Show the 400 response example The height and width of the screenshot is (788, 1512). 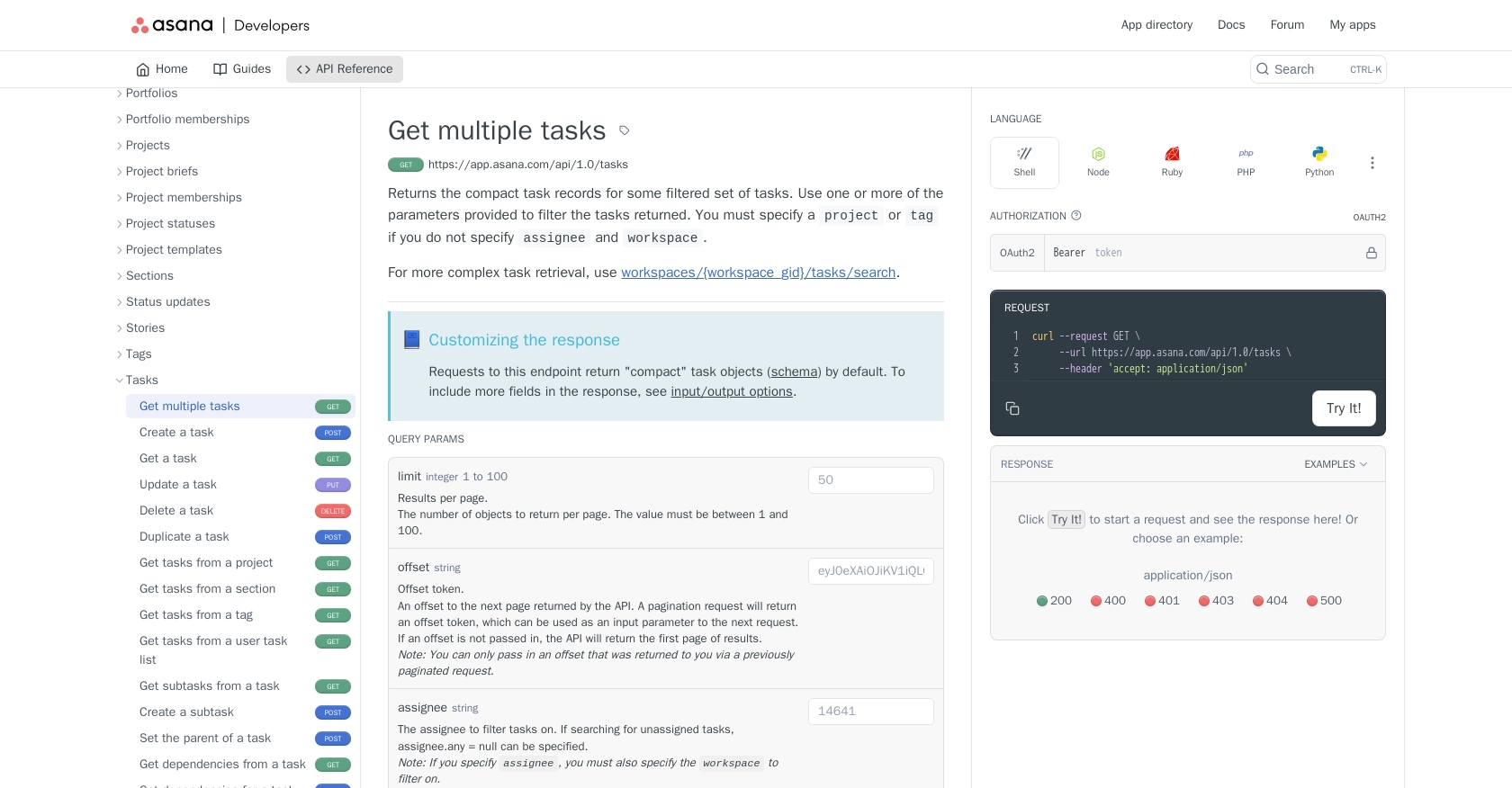(x=1108, y=601)
